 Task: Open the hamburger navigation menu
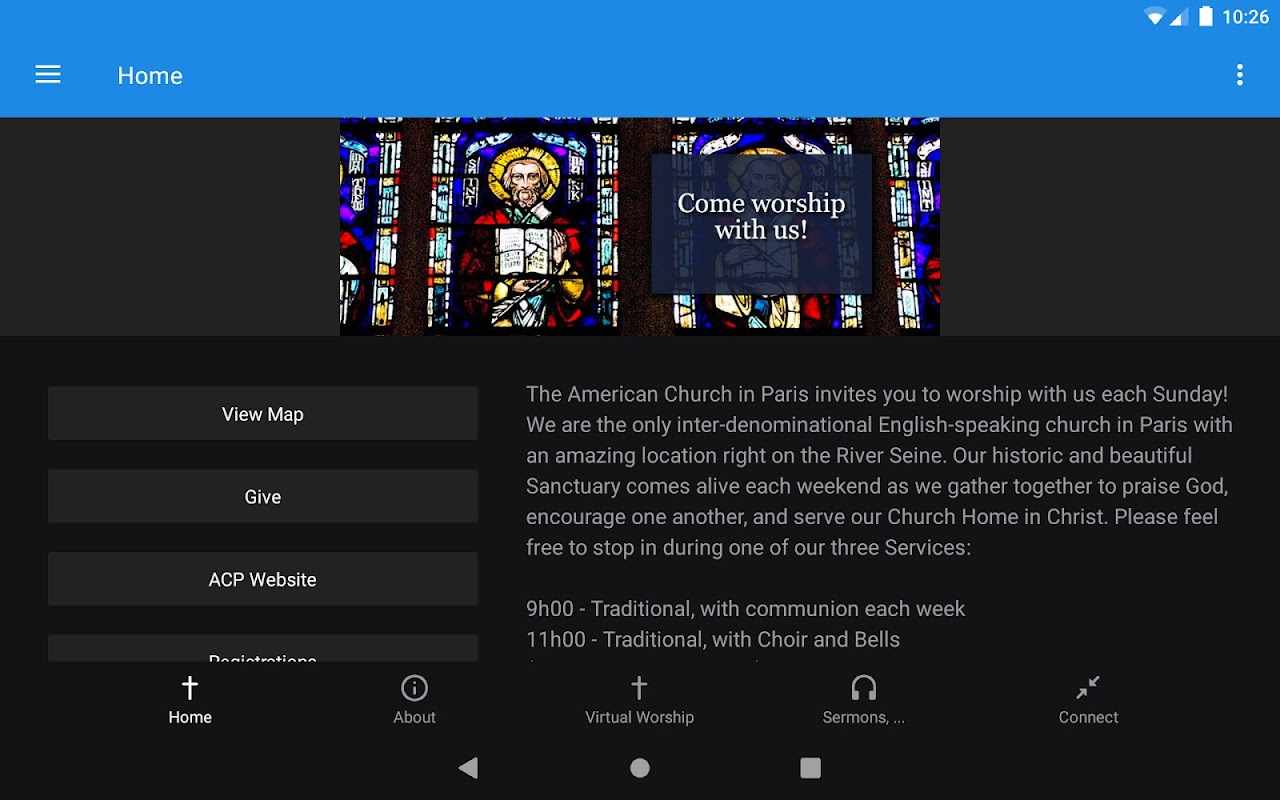click(x=48, y=75)
